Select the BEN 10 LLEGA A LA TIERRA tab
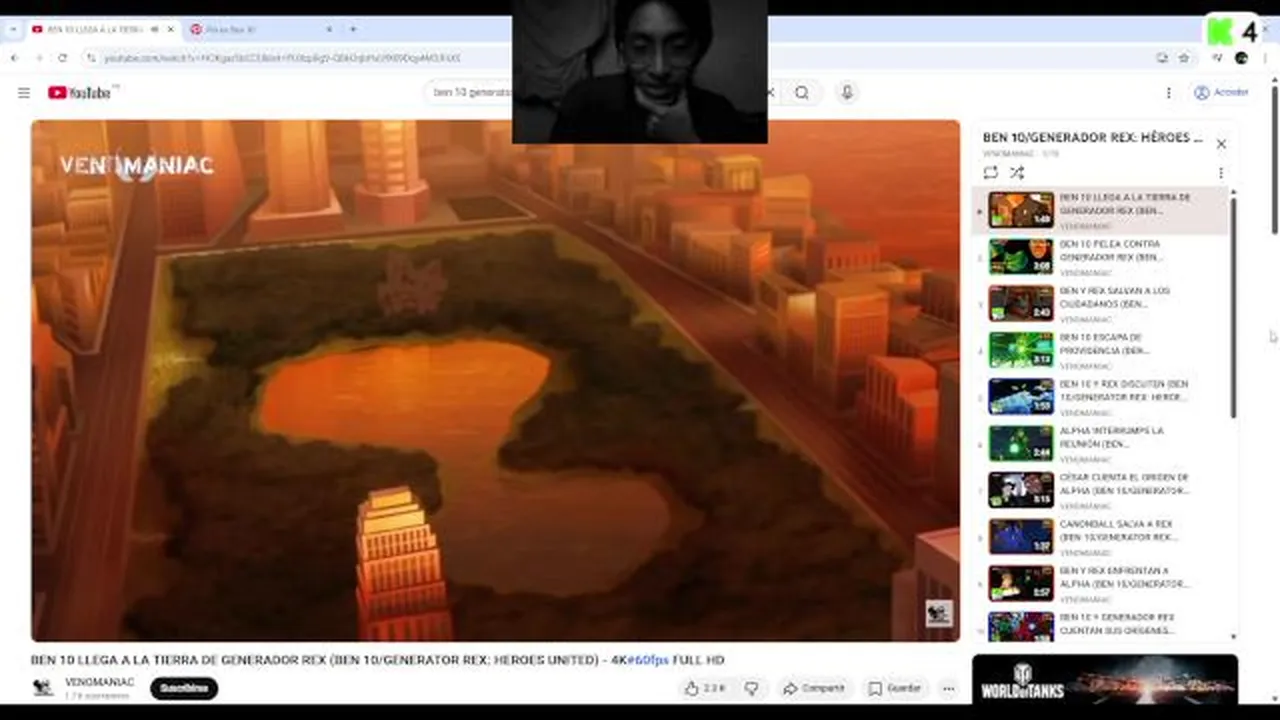The height and width of the screenshot is (720, 1280). pyautogui.click(x=95, y=29)
